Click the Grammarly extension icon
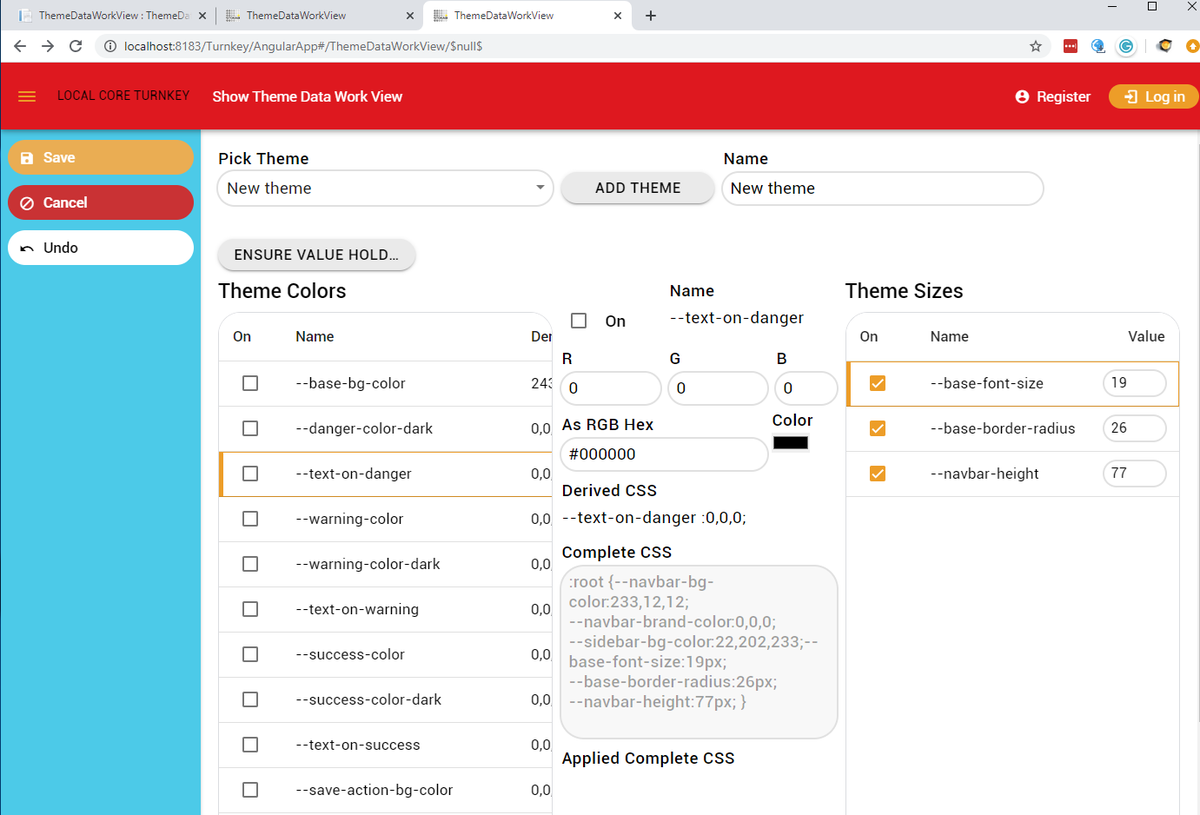Image resolution: width=1200 pixels, height=815 pixels. click(x=1126, y=46)
